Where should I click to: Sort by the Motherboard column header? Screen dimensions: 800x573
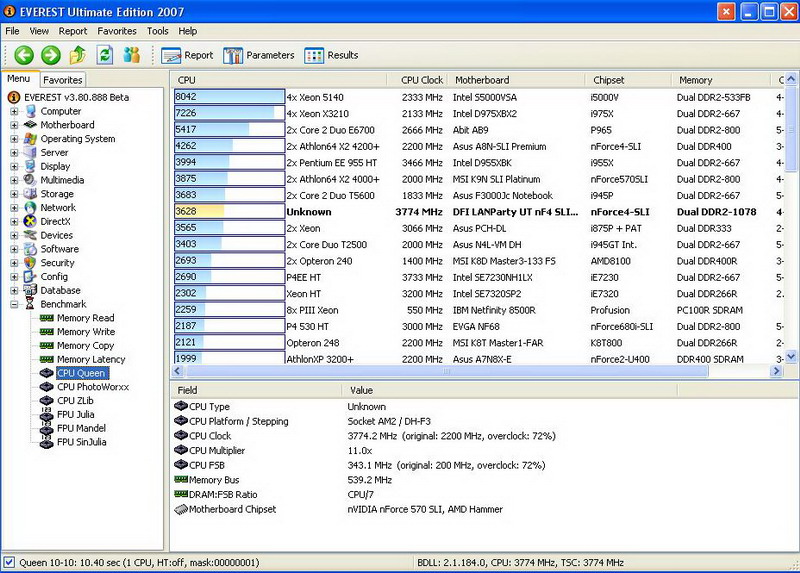coord(516,80)
